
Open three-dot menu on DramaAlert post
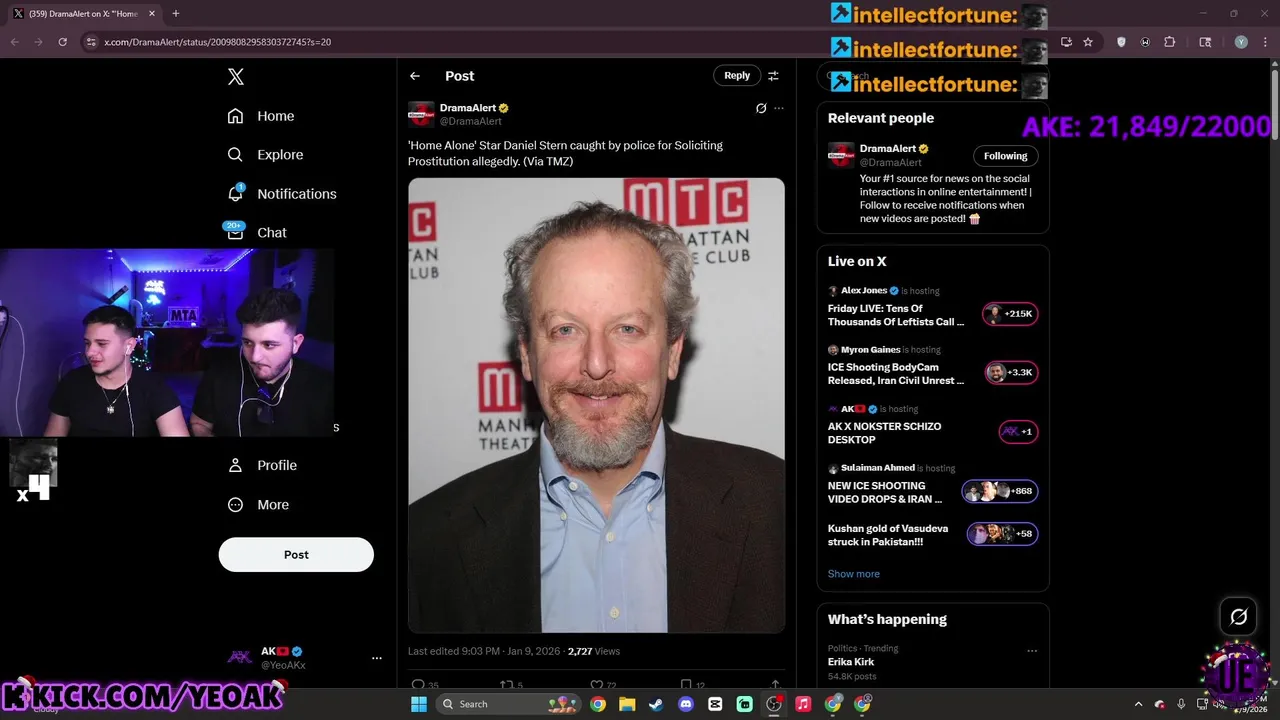779,108
